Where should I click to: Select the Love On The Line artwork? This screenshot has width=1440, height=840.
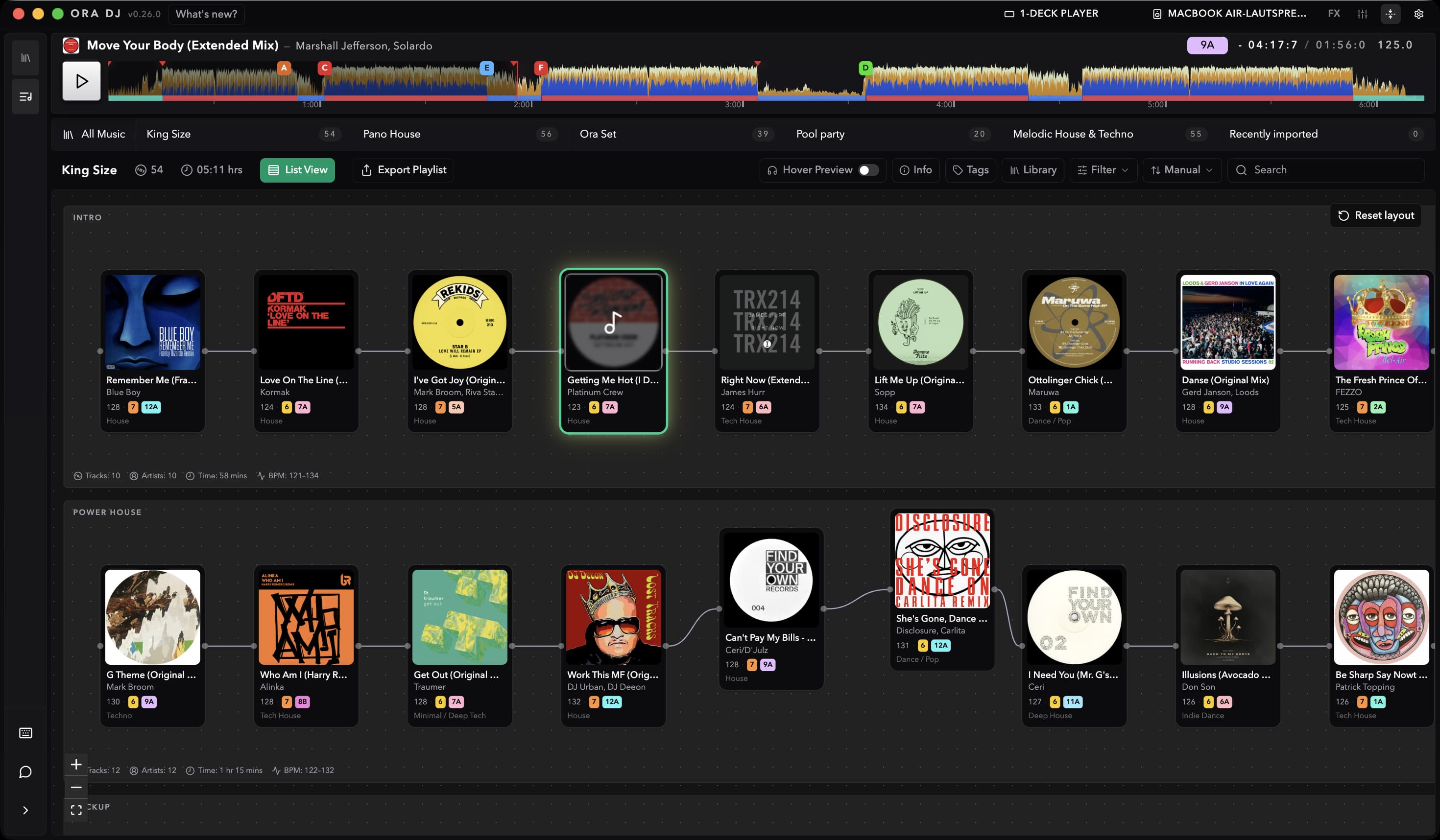tap(306, 322)
